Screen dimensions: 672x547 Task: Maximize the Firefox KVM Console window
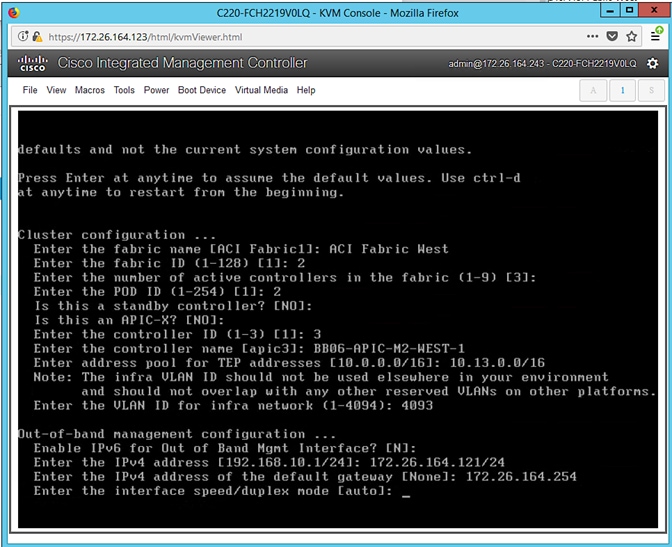629,10
